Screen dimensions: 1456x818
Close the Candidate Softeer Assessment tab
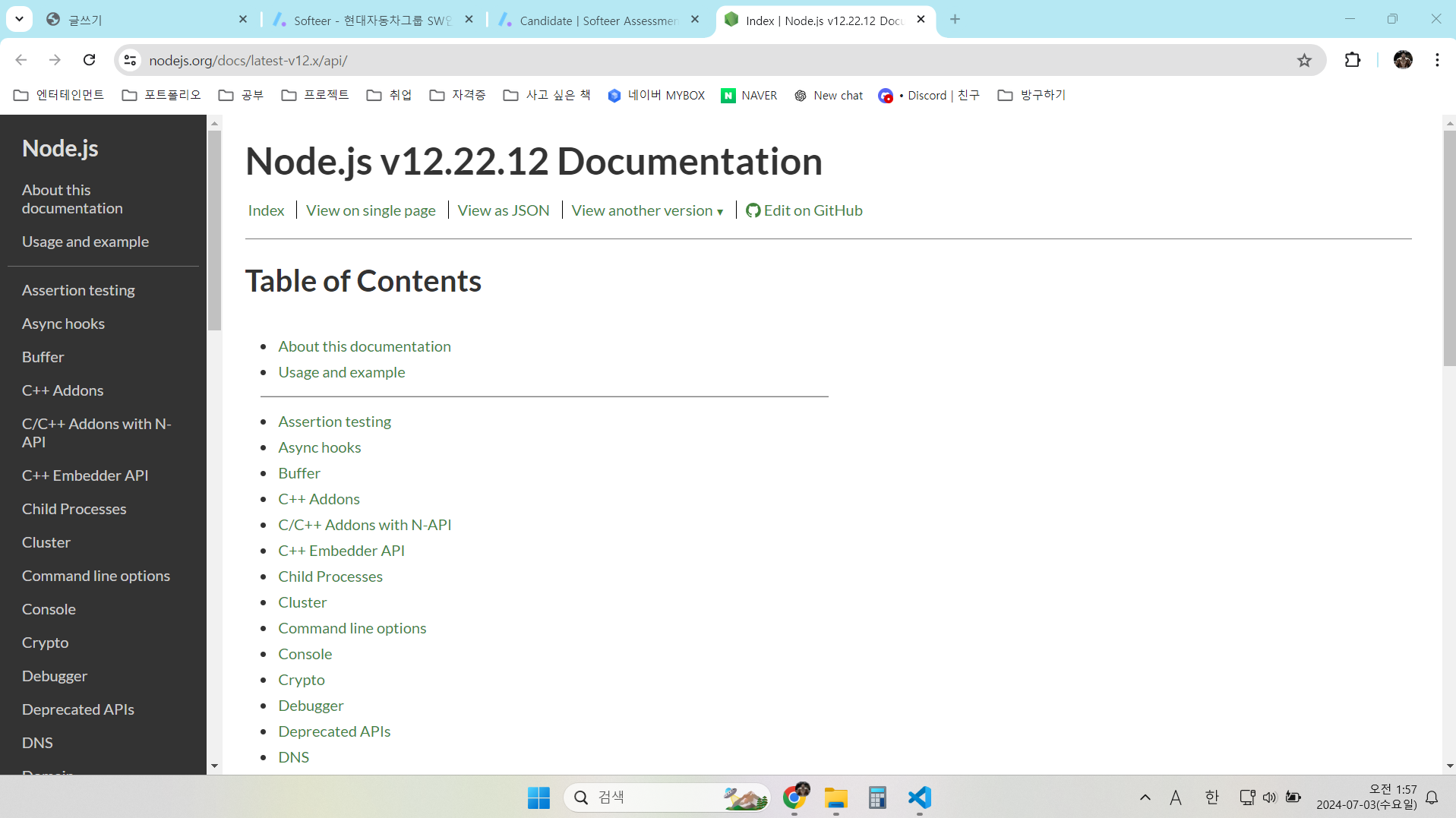click(x=695, y=20)
